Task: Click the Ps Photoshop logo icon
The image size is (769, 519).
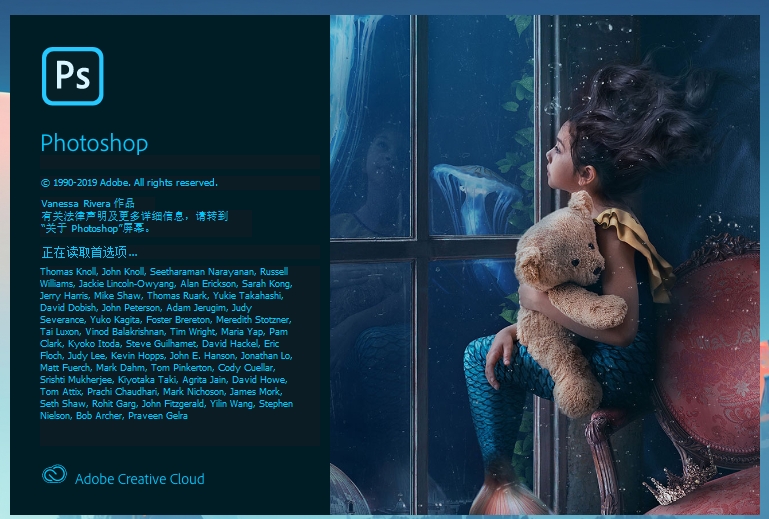Action: 73,76
